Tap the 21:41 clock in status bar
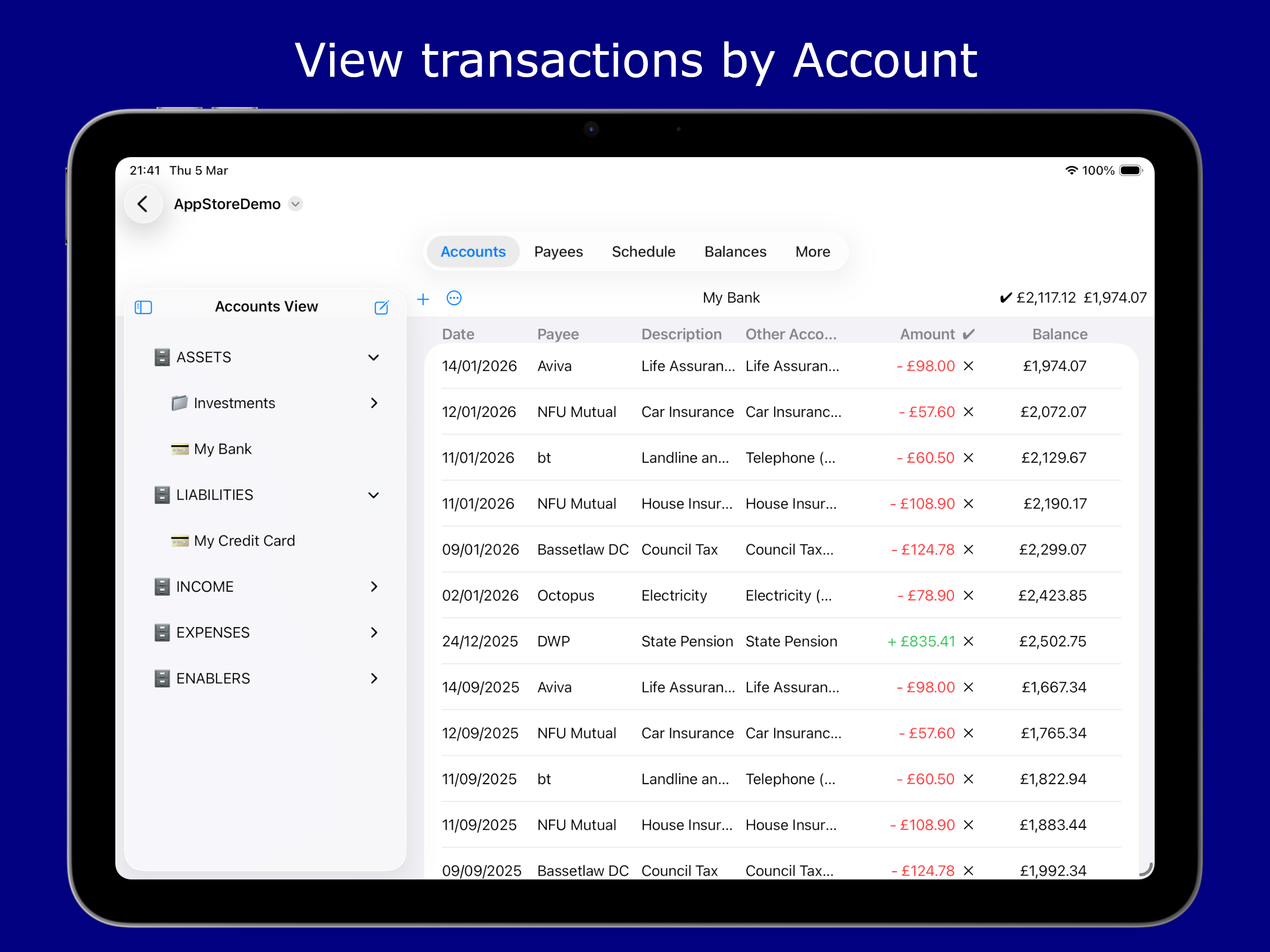 [x=145, y=171]
